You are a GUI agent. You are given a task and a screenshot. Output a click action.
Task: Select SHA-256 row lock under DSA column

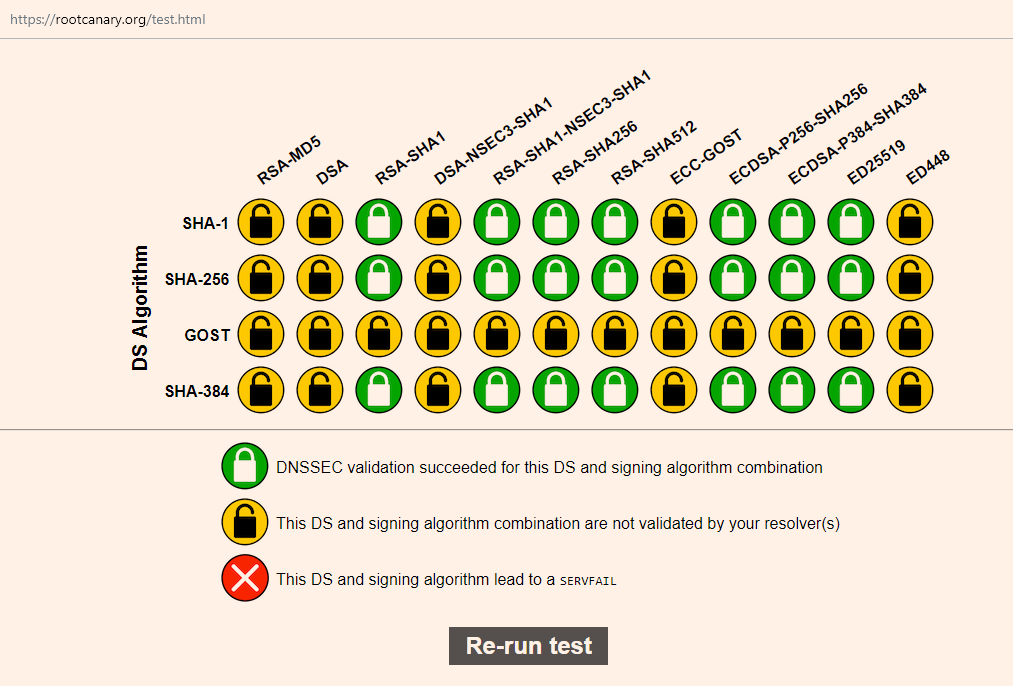click(x=320, y=278)
